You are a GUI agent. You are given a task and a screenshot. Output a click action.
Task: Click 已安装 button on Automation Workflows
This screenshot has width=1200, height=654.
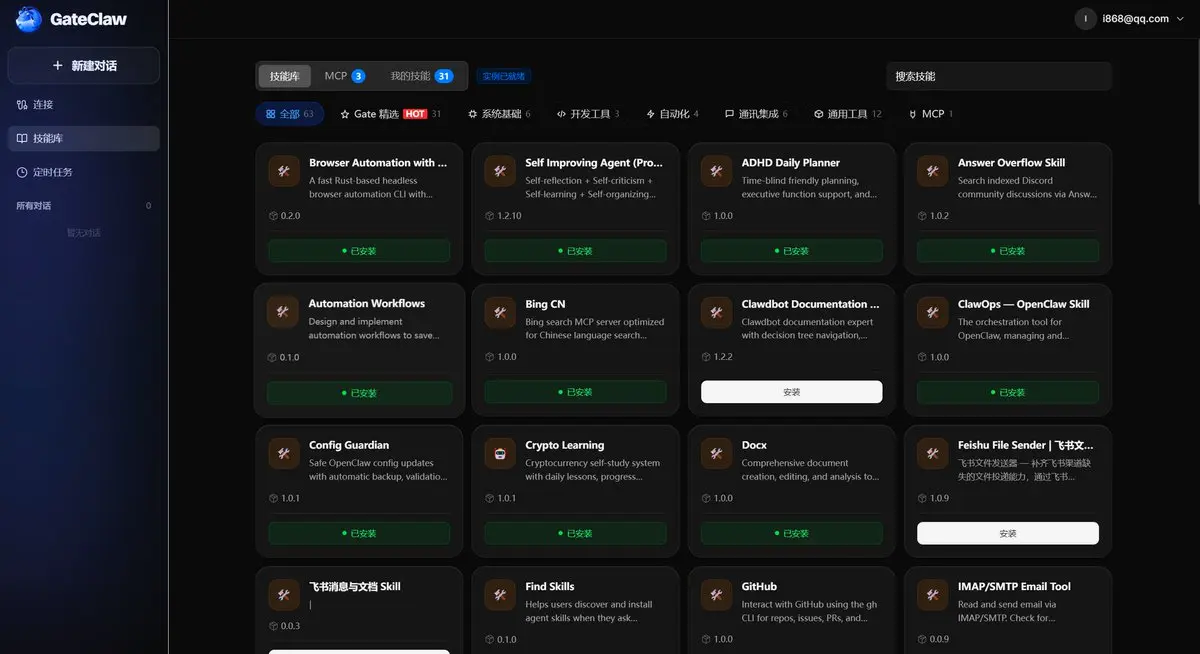coord(359,393)
